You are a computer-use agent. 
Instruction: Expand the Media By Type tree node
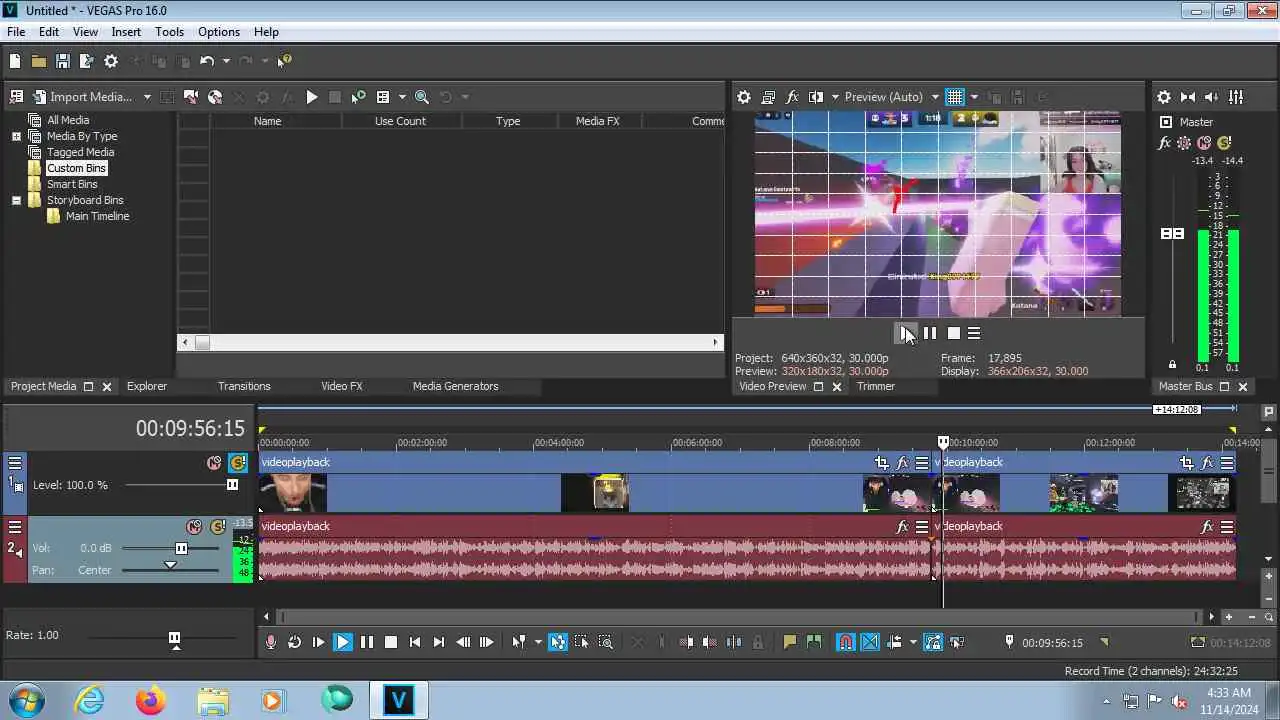click(x=16, y=136)
